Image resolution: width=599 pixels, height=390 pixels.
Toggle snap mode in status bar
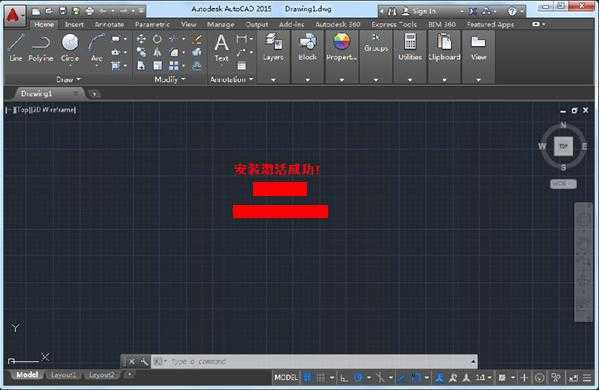click(321, 378)
